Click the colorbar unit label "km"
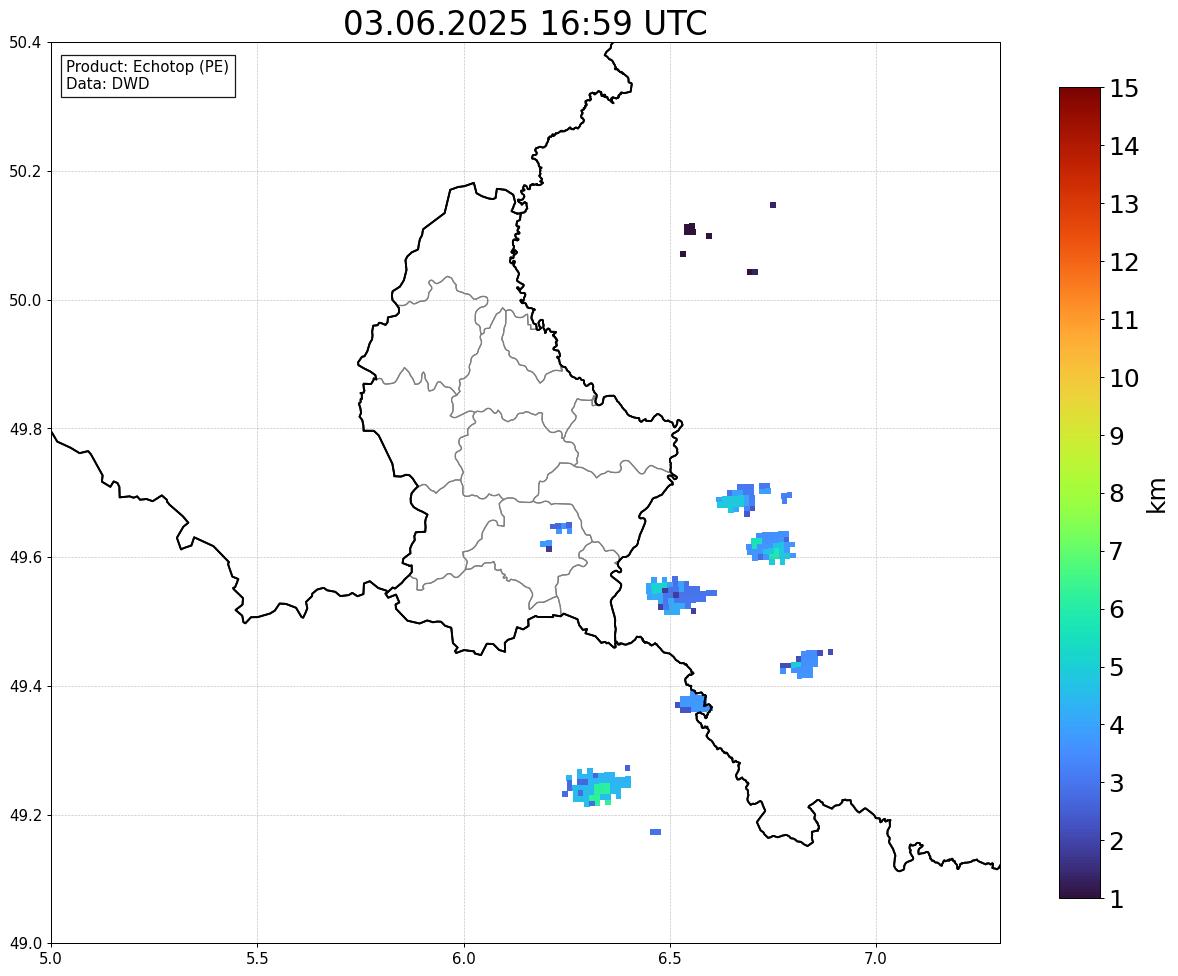The height and width of the screenshot is (976, 1178). tap(1157, 494)
